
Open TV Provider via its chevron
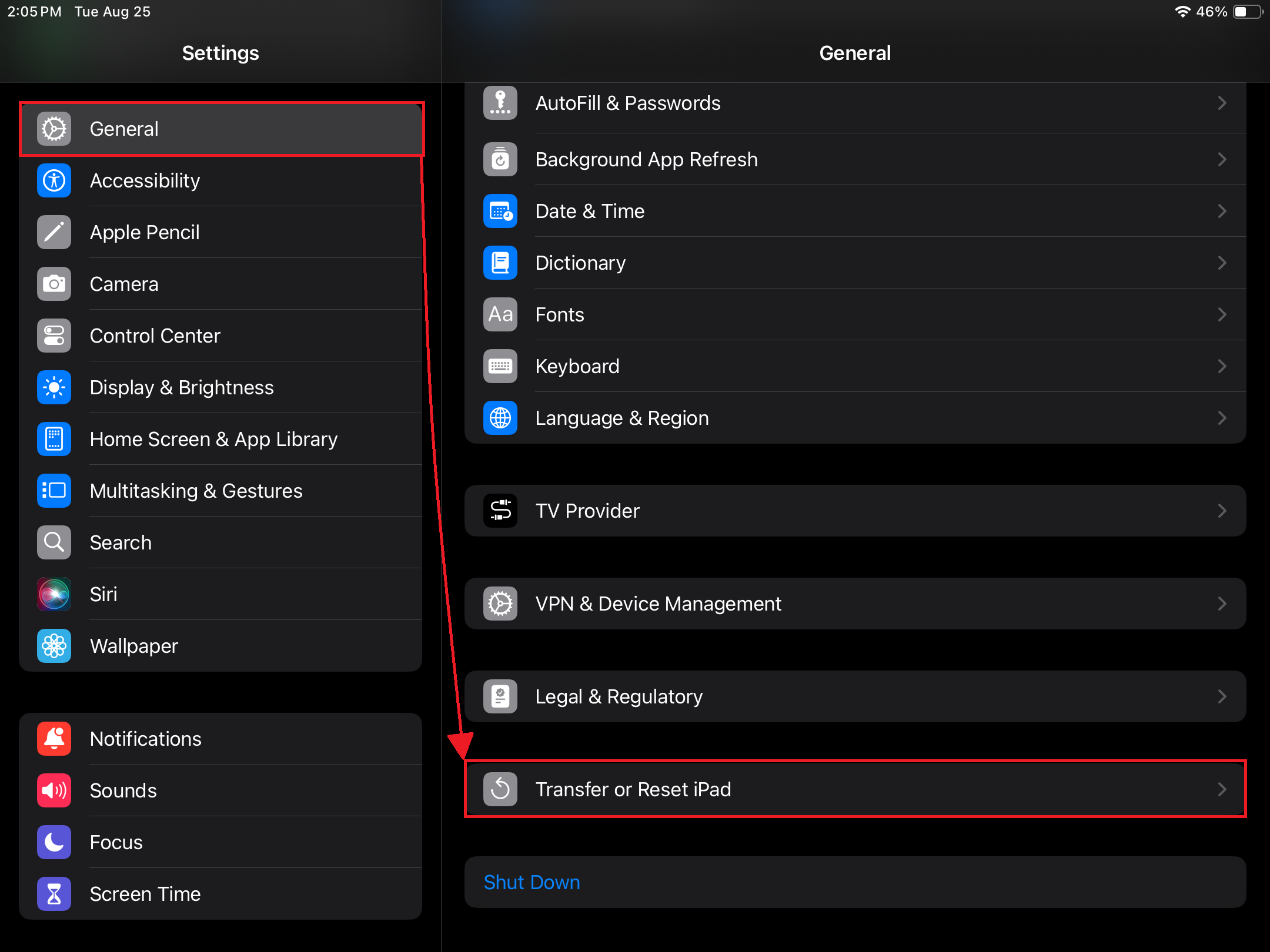pos(1222,511)
